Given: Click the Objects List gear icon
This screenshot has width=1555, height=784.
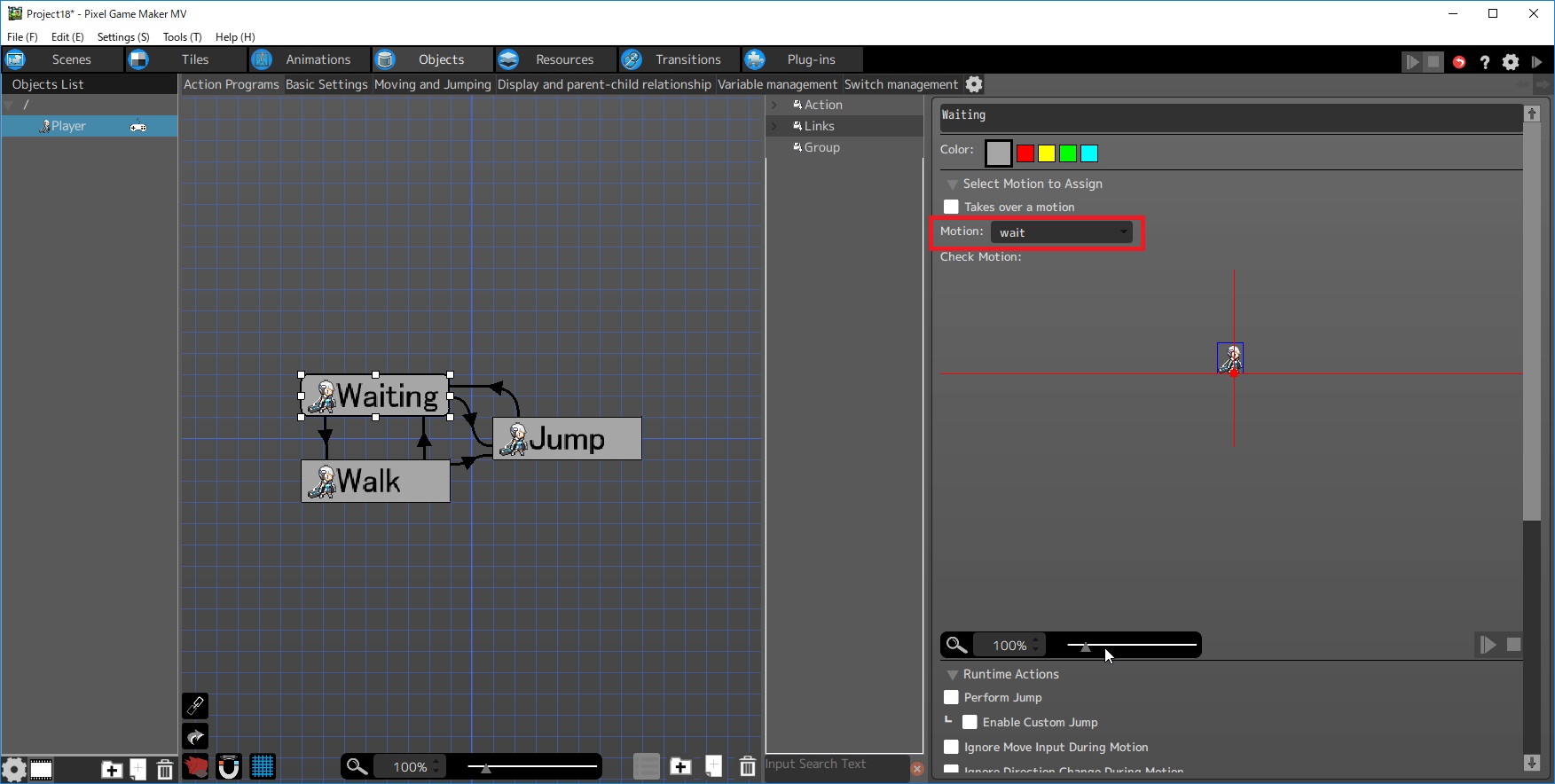Looking at the screenshot, I should pos(14,769).
